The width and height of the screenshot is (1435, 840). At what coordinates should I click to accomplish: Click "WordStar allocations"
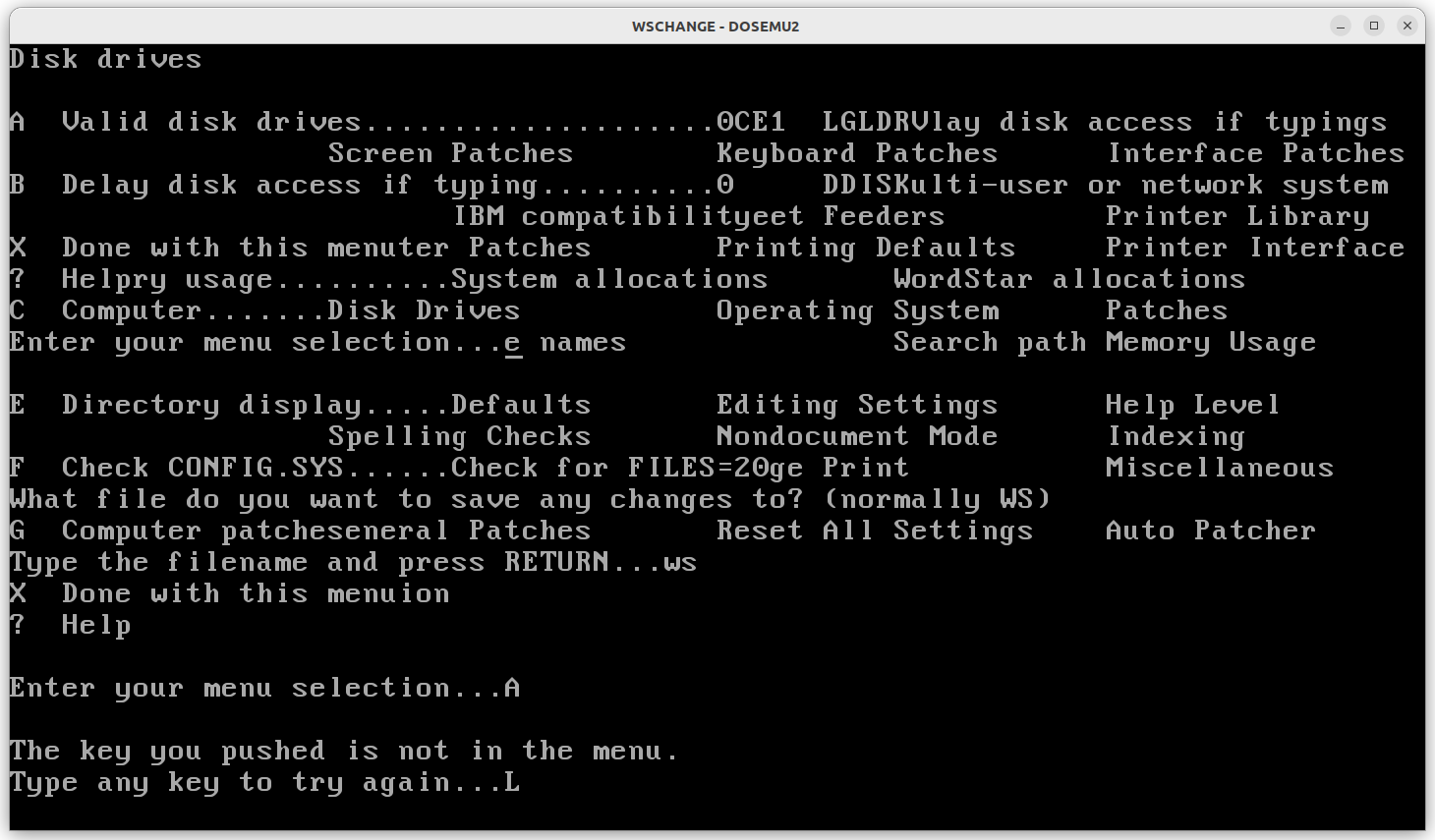[x=1068, y=278]
